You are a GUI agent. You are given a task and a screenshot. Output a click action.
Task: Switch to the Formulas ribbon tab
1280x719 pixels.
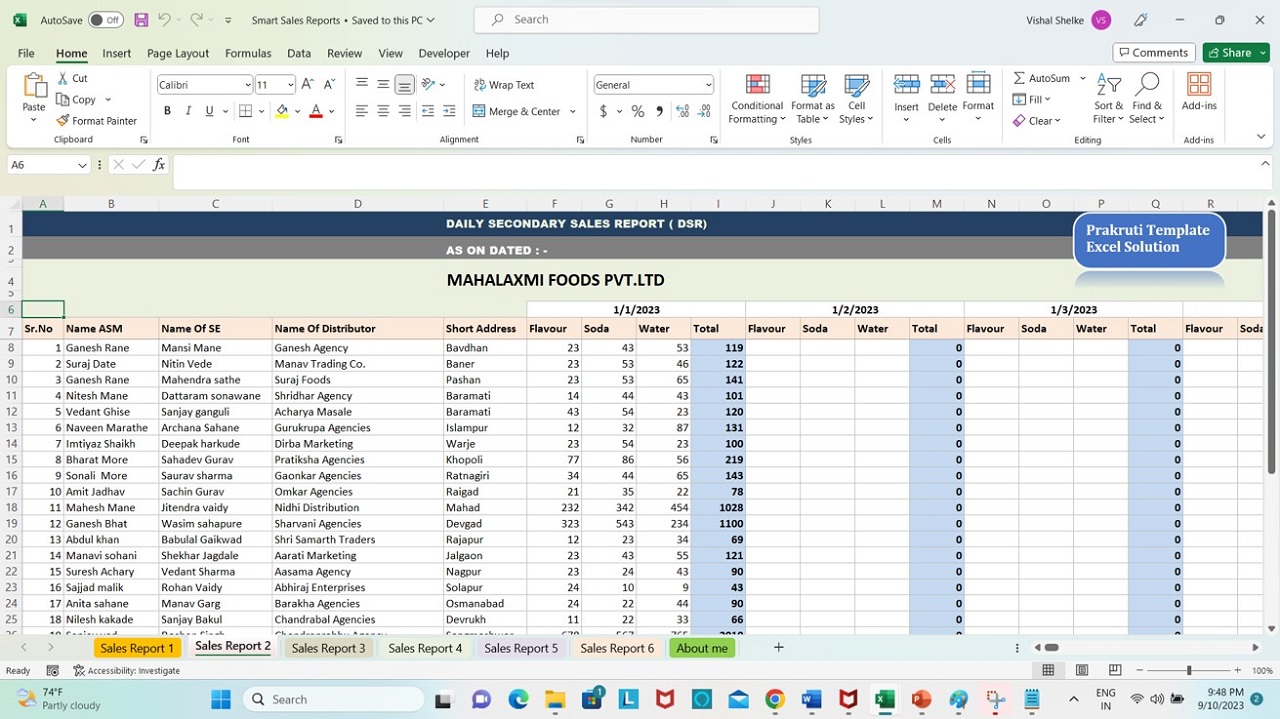coord(247,53)
